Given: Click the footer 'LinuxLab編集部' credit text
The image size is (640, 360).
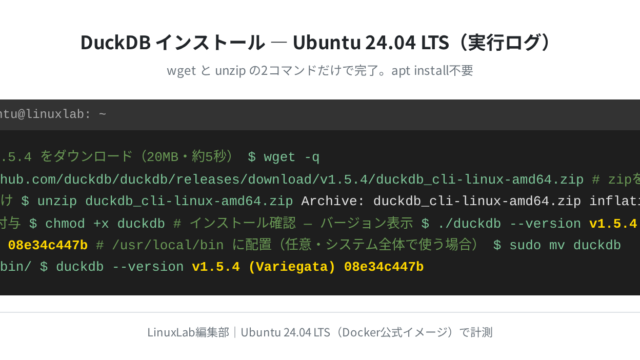Looking at the screenshot, I should [x=188, y=332].
